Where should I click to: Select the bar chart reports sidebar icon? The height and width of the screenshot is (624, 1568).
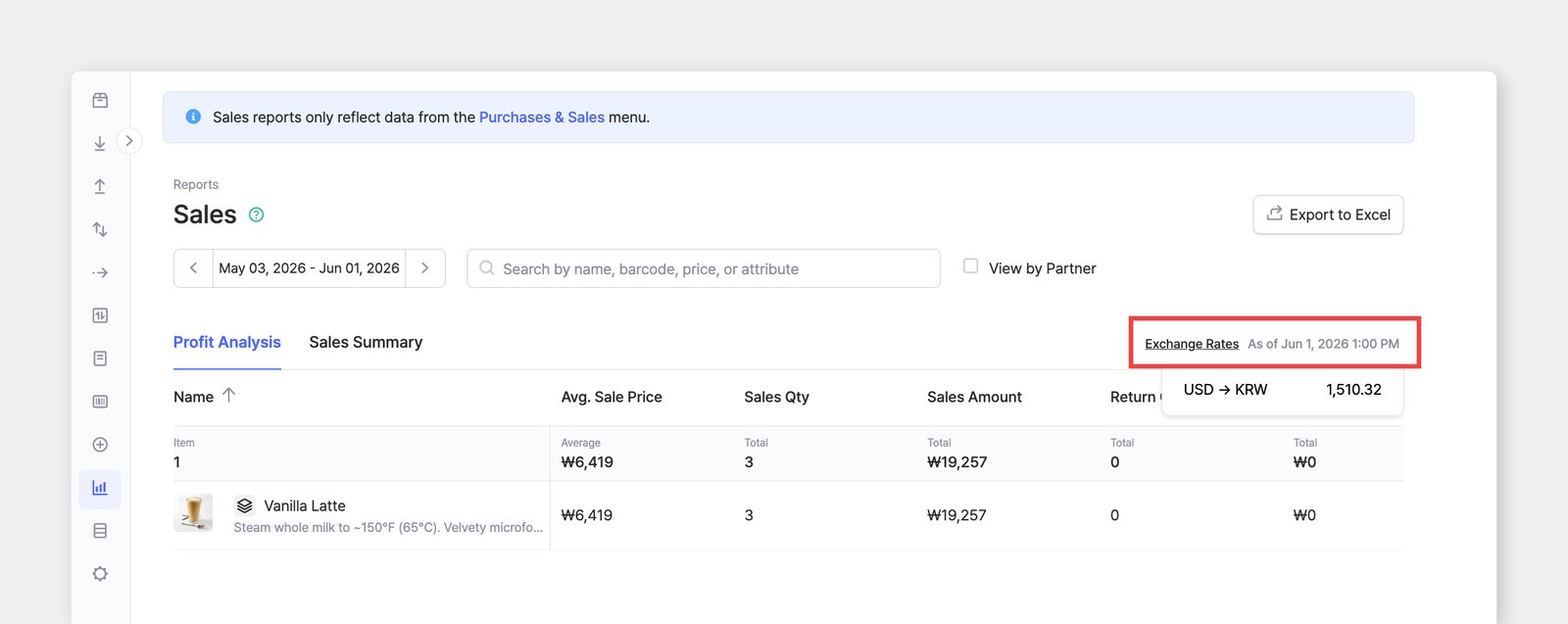click(100, 488)
